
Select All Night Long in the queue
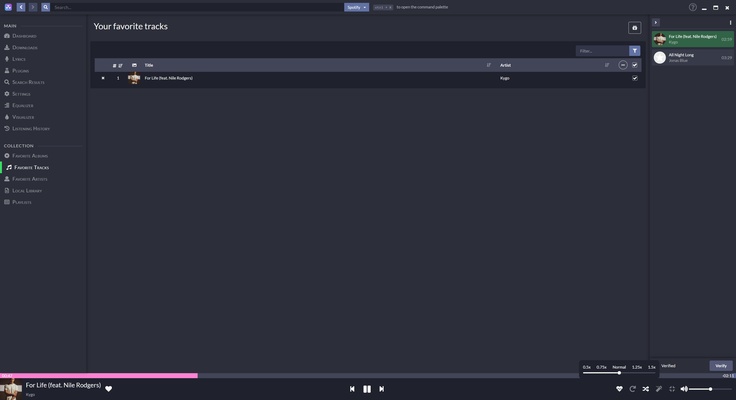[x=692, y=57]
